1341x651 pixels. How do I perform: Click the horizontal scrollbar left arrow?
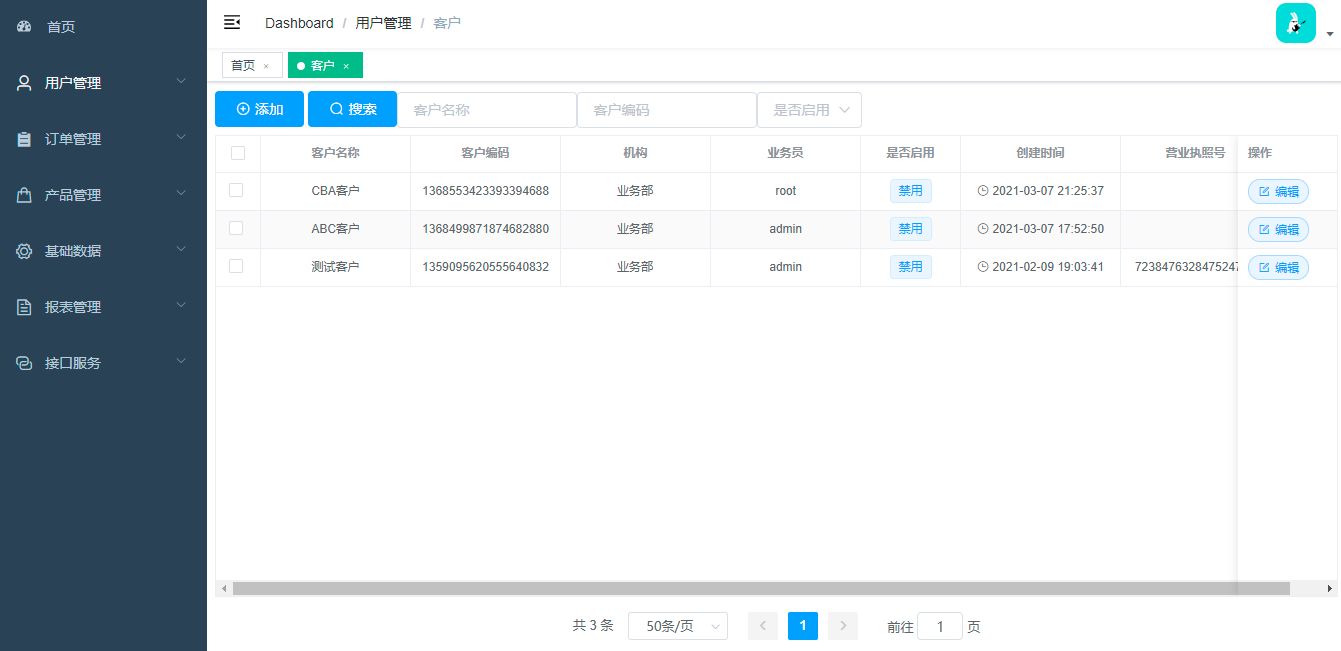(224, 589)
